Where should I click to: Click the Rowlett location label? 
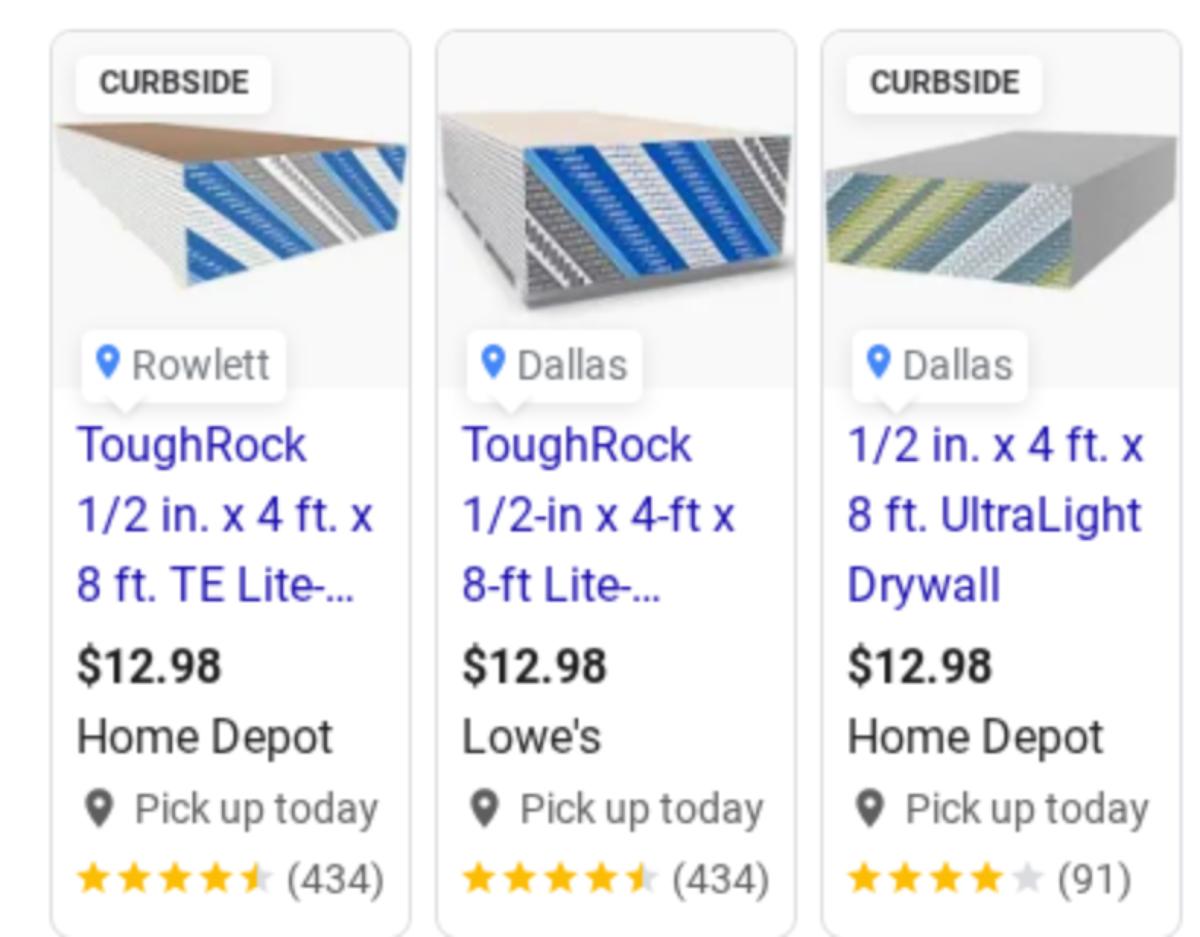click(200, 365)
